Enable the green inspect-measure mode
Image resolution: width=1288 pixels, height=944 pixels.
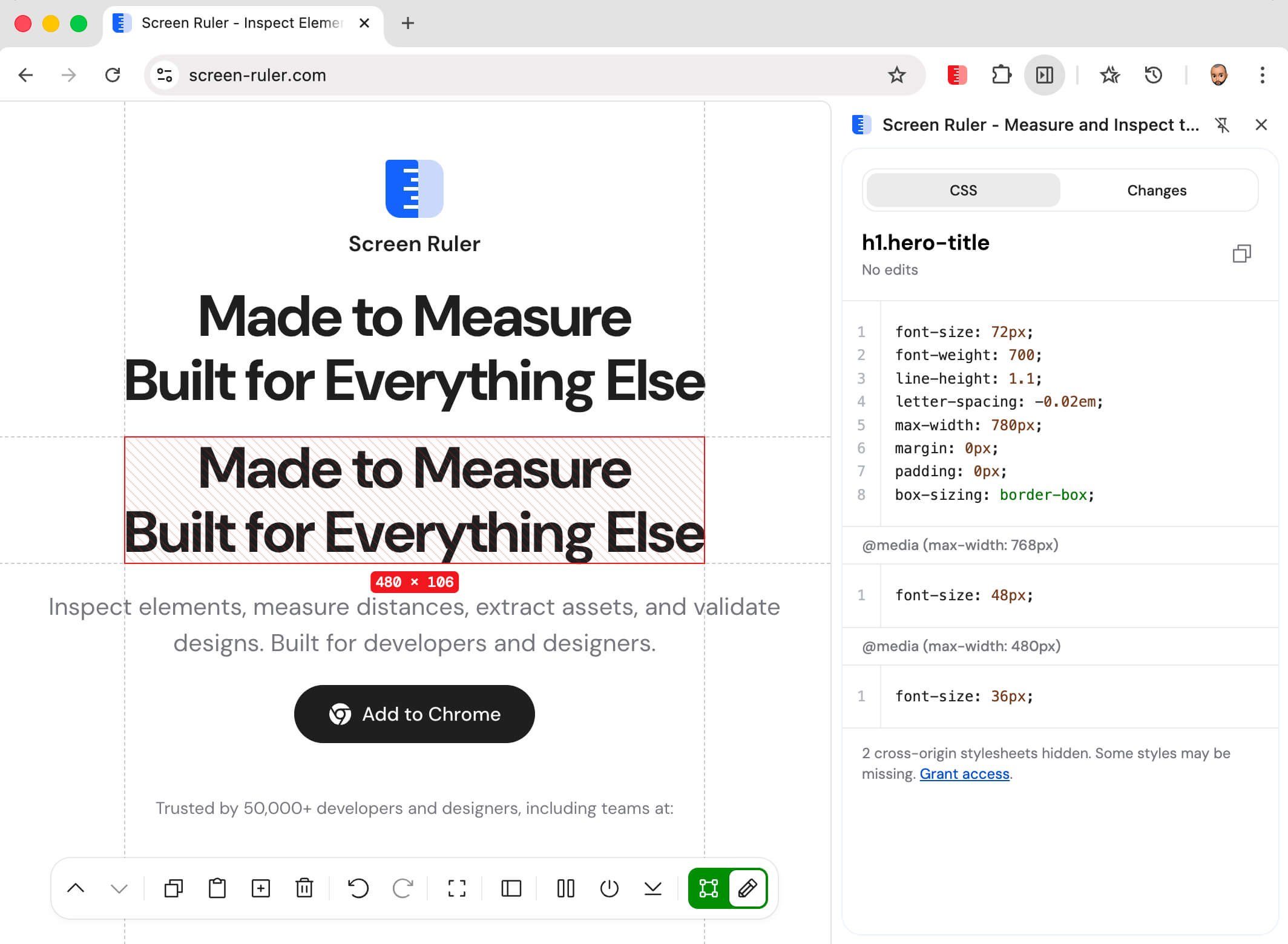tap(709, 888)
